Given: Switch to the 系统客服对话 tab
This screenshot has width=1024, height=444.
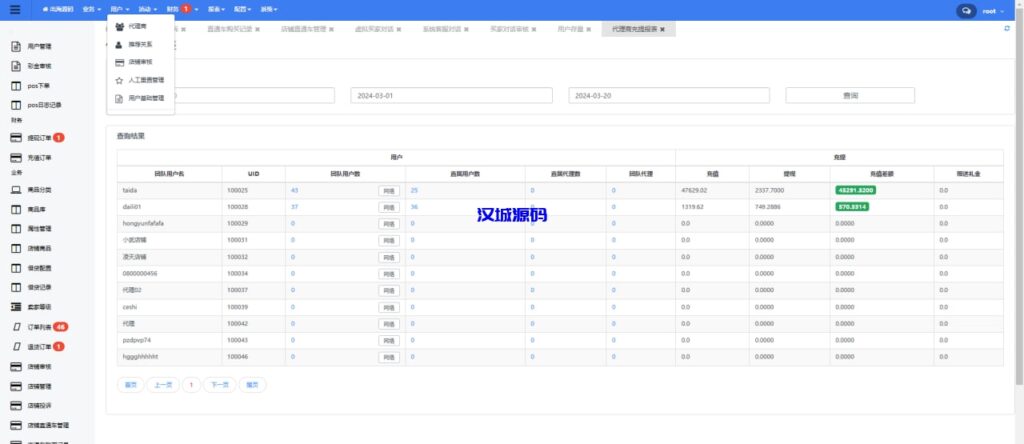Looking at the screenshot, I should click(x=441, y=29).
